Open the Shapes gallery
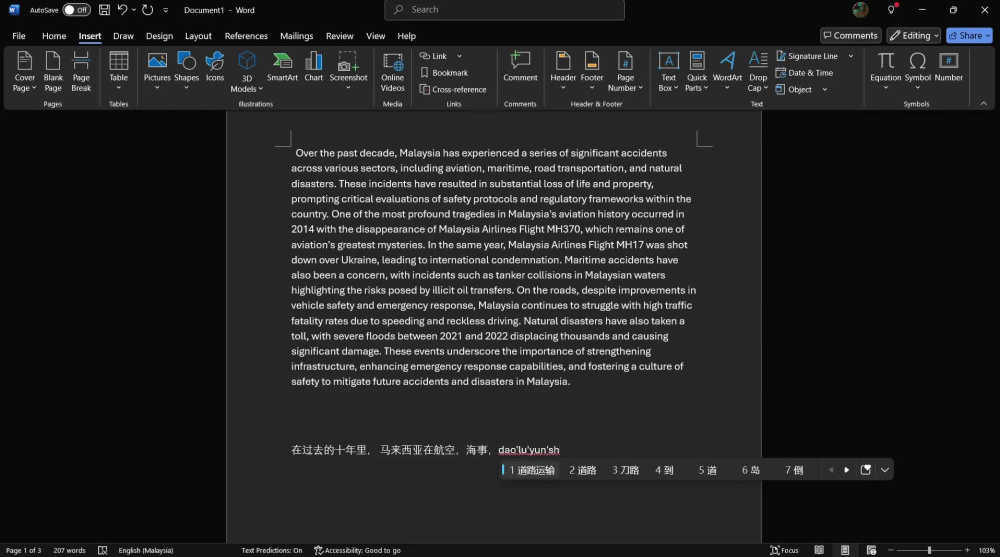The image size is (1000, 557). coord(186,71)
